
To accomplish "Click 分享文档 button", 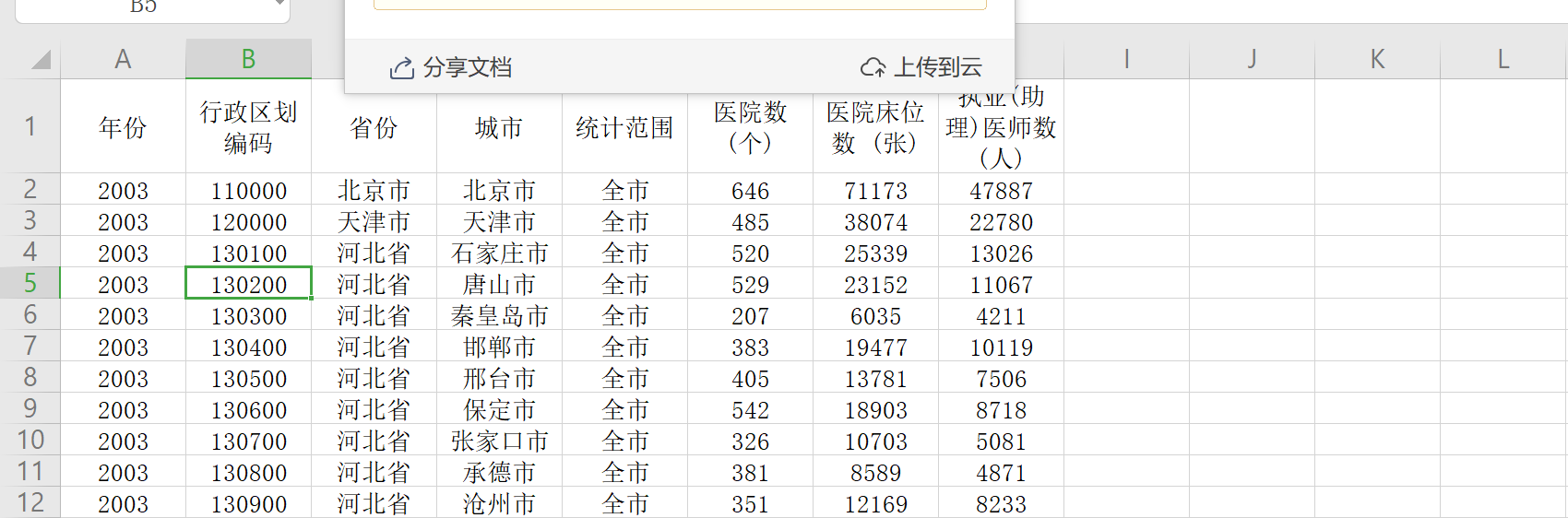I will (x=451, y=67).
